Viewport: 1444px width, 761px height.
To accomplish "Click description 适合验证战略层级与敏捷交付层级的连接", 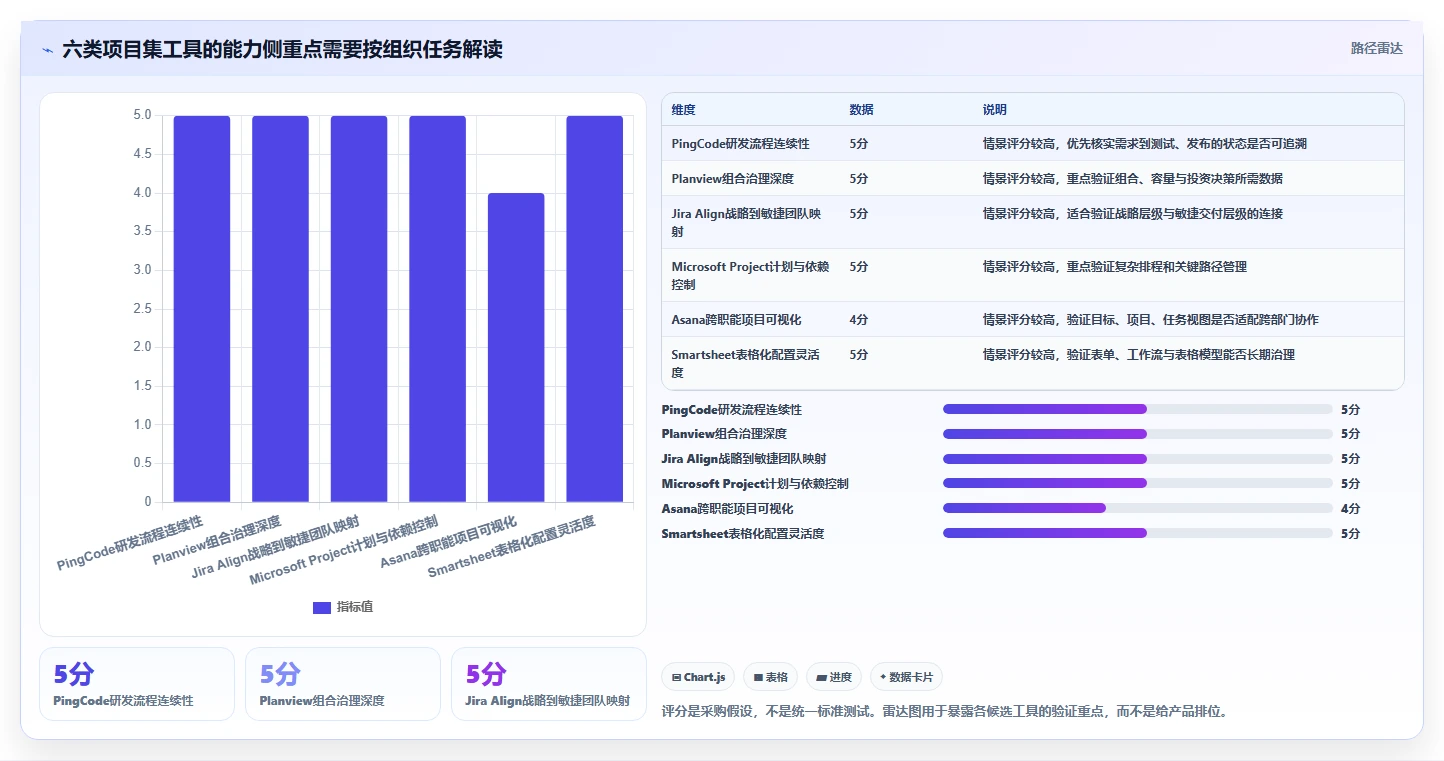I will tap(1175, 214).
